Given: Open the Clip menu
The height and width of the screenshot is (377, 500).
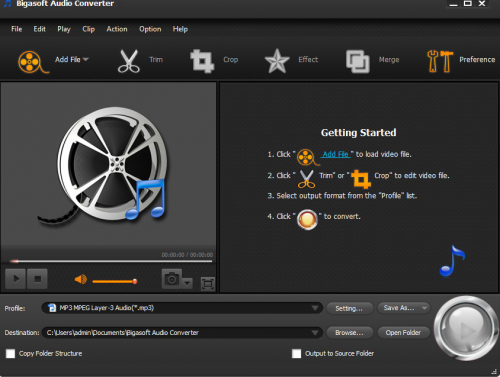Looking at the screenshot, I should click(88, 29).
